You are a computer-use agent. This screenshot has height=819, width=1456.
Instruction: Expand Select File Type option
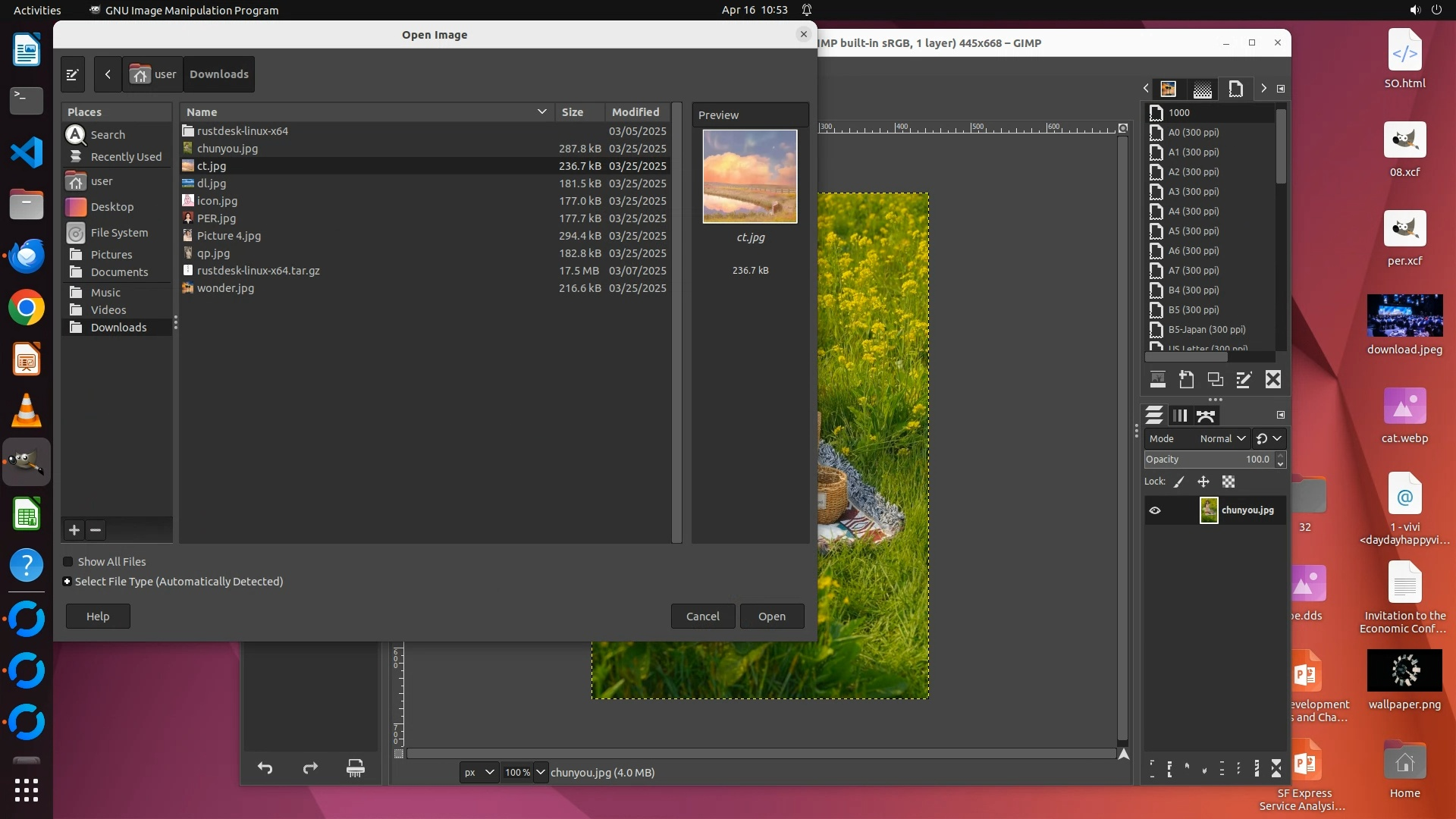click(67, 582)
